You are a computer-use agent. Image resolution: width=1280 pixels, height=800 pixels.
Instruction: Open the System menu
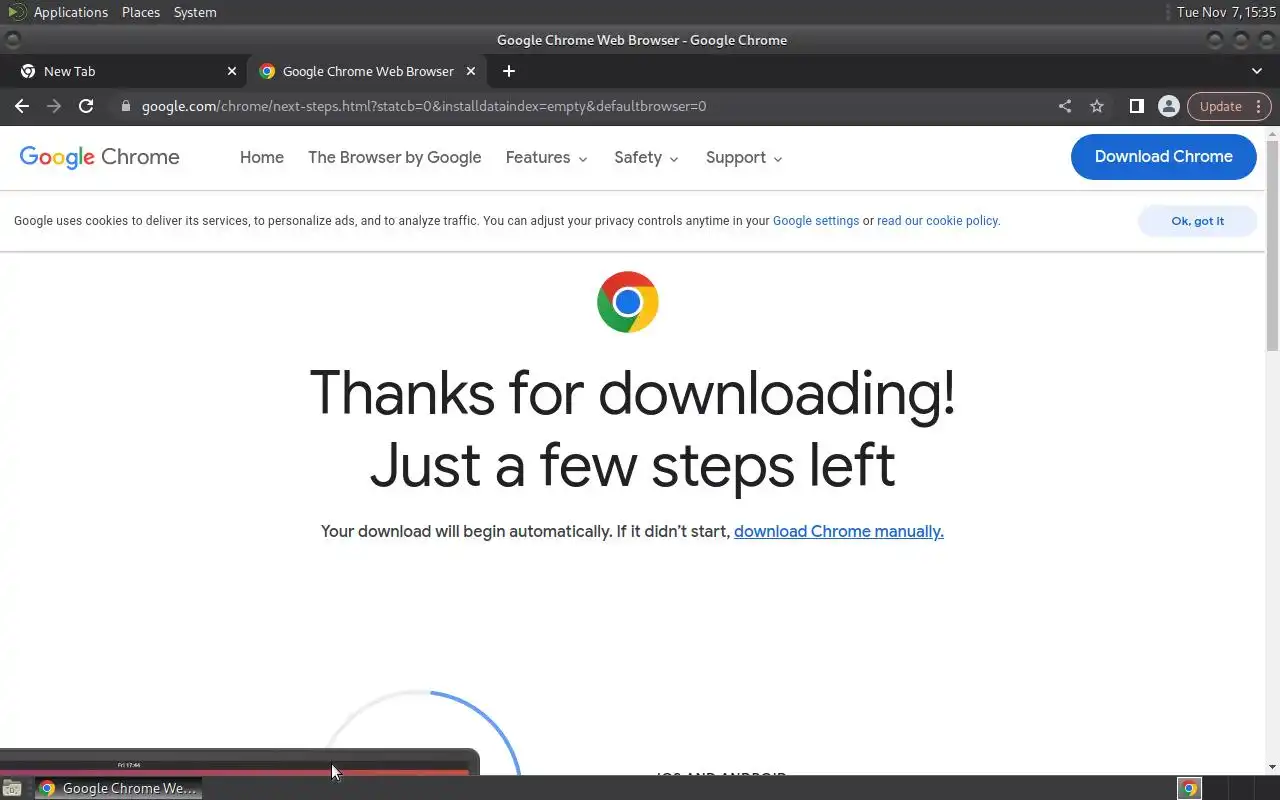click(195, 12)
